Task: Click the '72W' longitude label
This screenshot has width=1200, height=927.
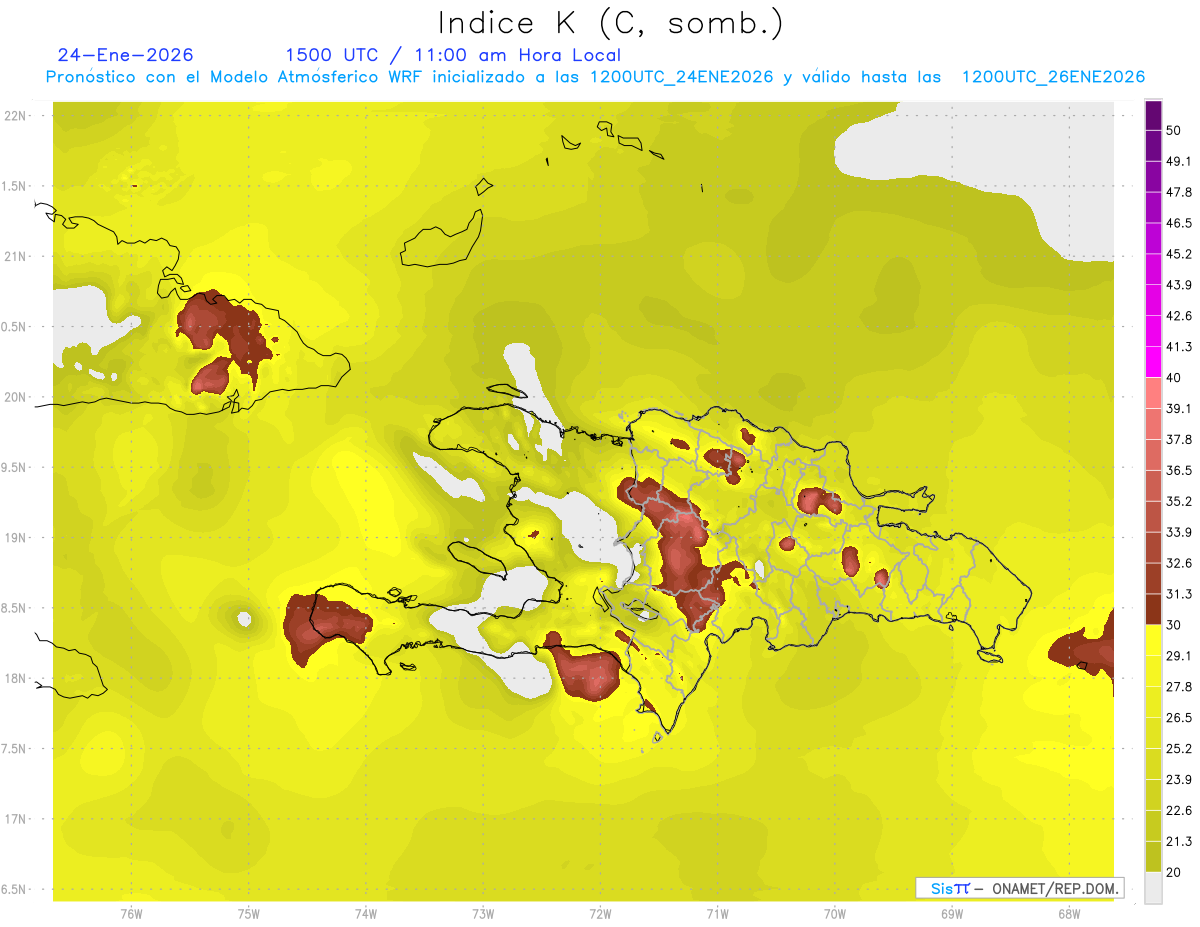Action: click(600, 913)
